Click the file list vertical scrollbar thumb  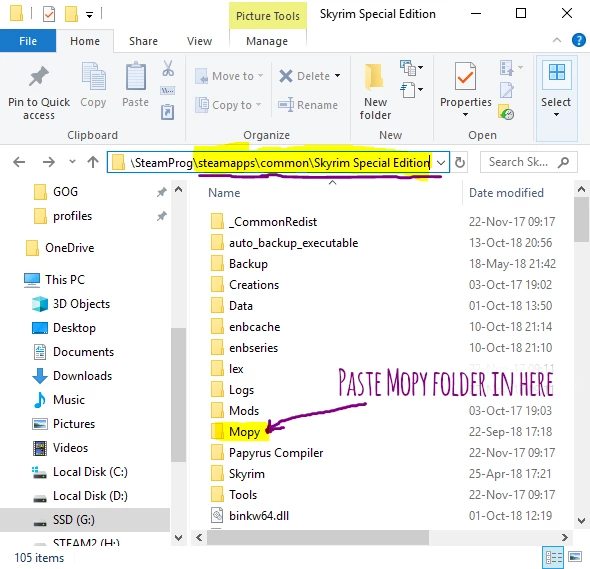point(582,219)
